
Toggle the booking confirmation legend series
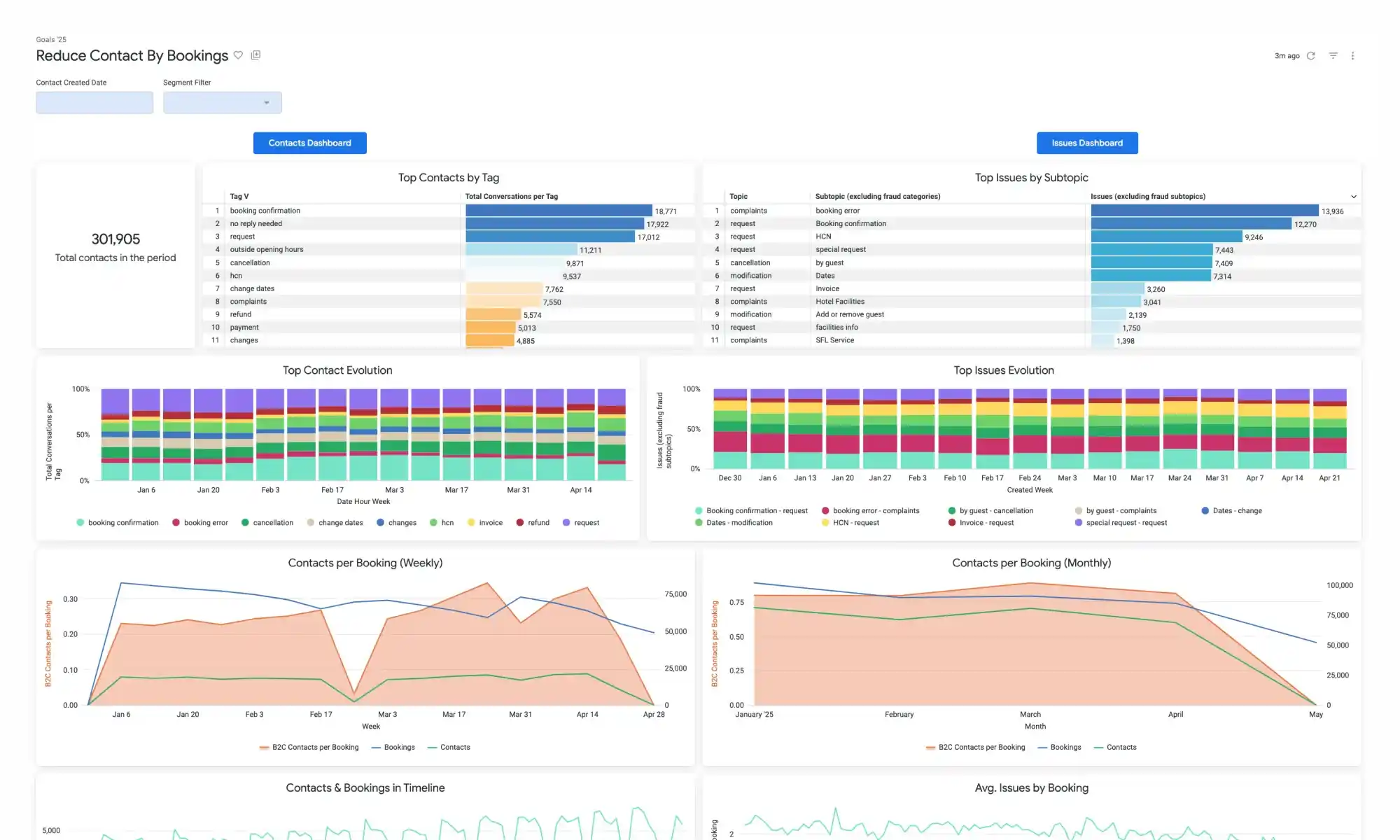click(x=122, y=523)
